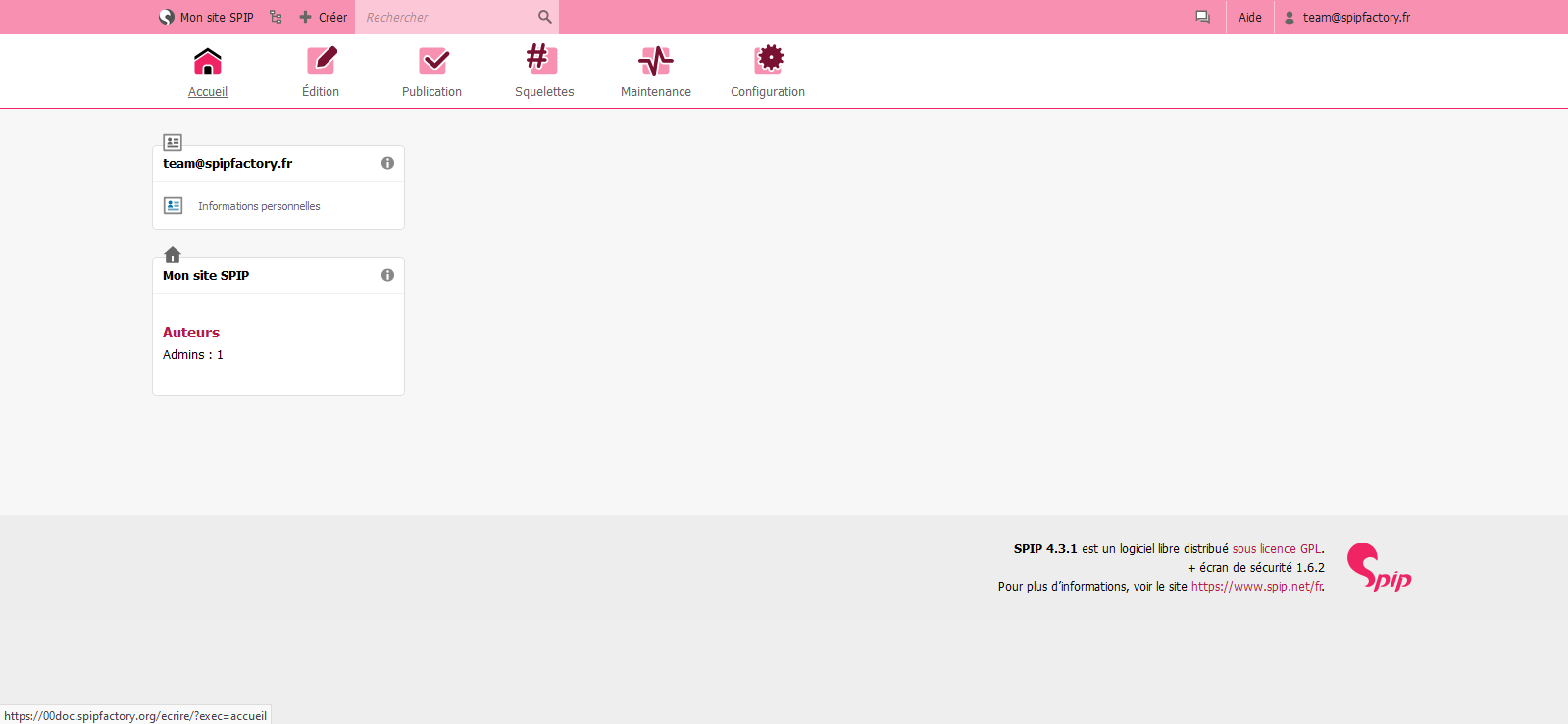Image resolution: width=1568 pixels, height=724 pixels.
Task: Click the Admins : 1 text
Action: (x=193, y=355)
